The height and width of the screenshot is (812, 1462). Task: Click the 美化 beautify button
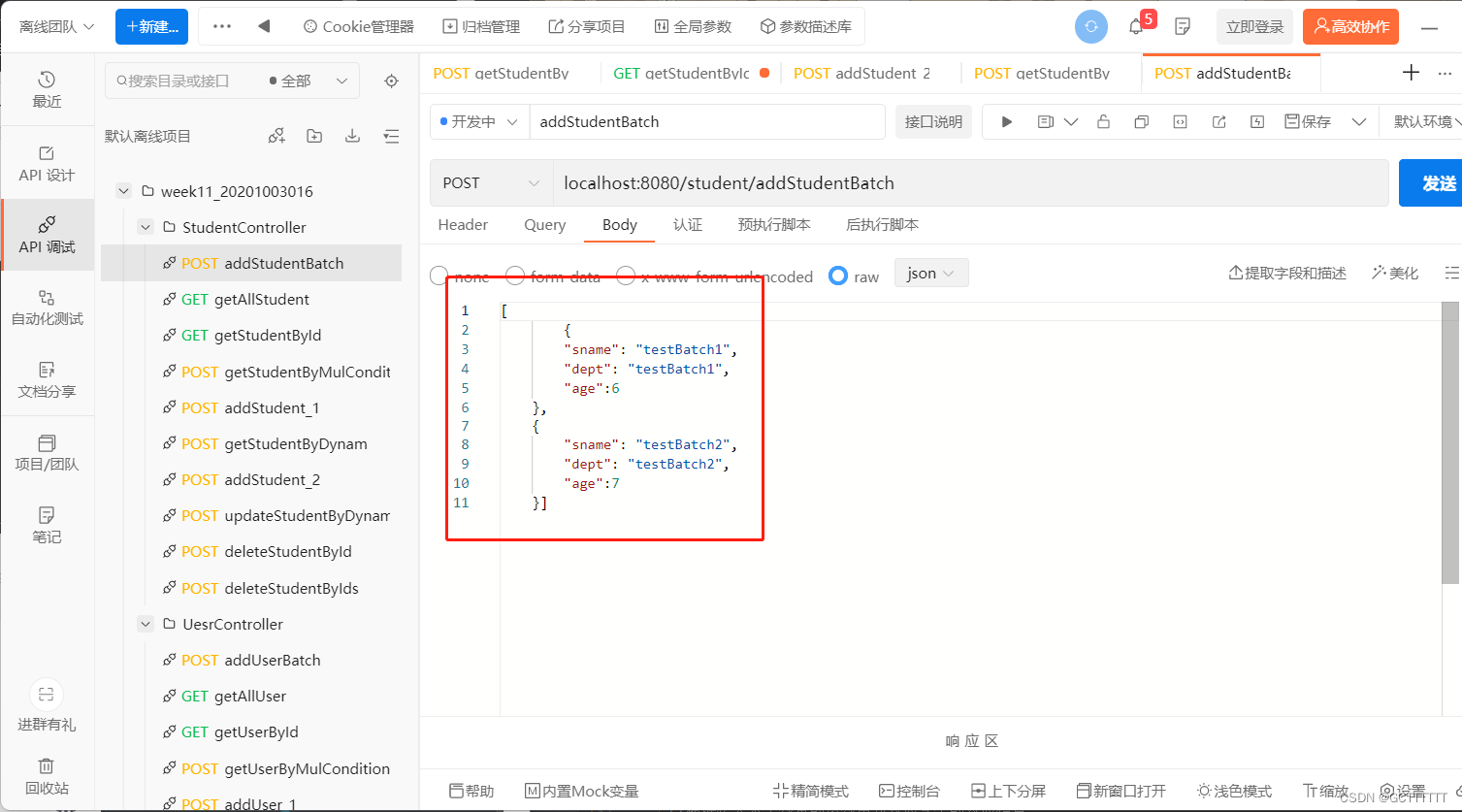click(x=1394, y=274)
